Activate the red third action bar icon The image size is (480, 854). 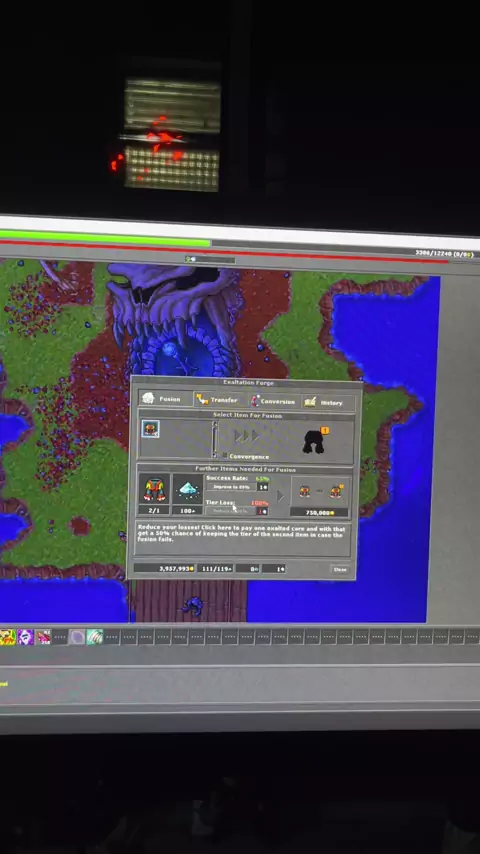point(42,637)
